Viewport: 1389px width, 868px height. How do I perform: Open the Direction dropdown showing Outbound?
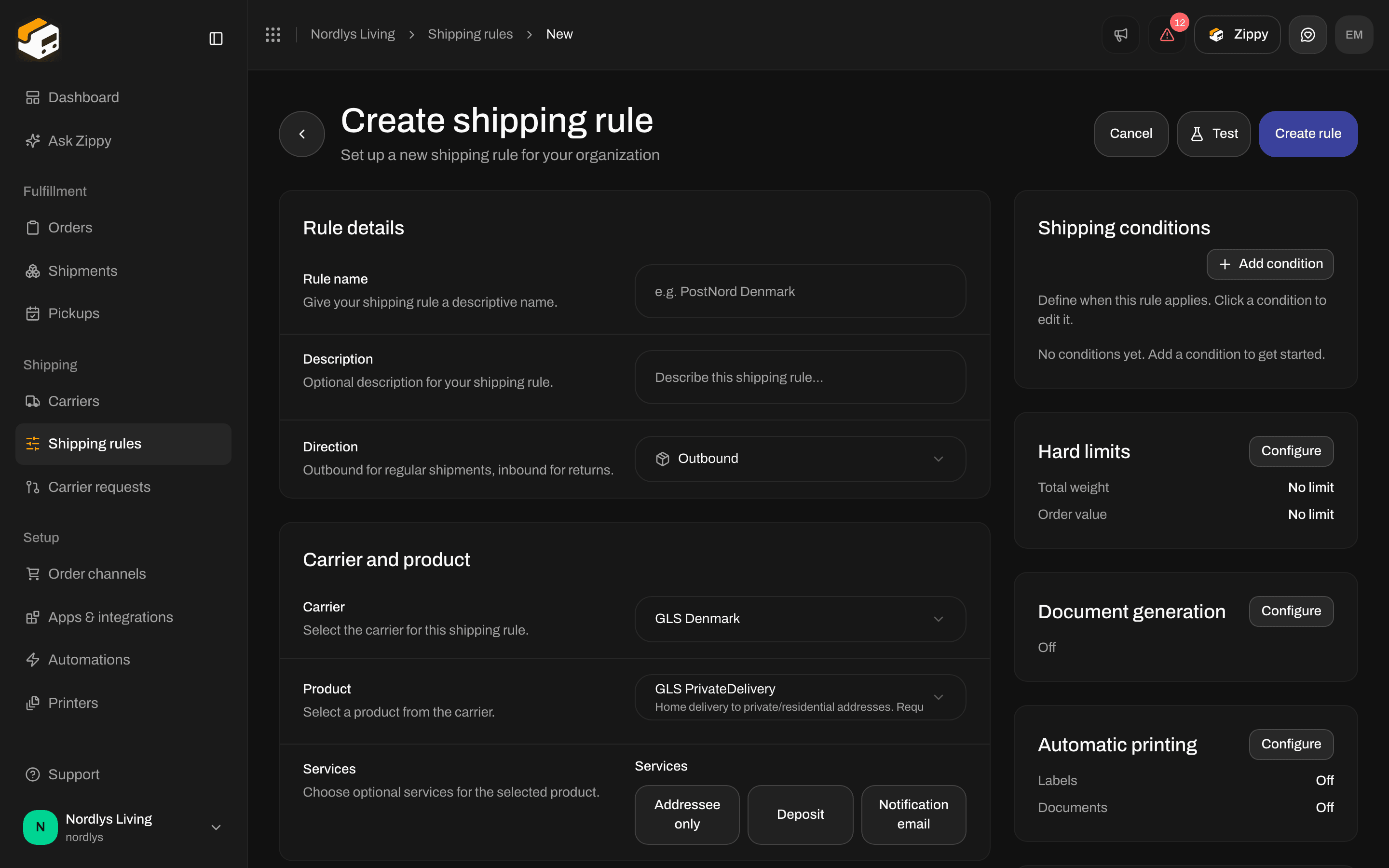tap(800, 459)
